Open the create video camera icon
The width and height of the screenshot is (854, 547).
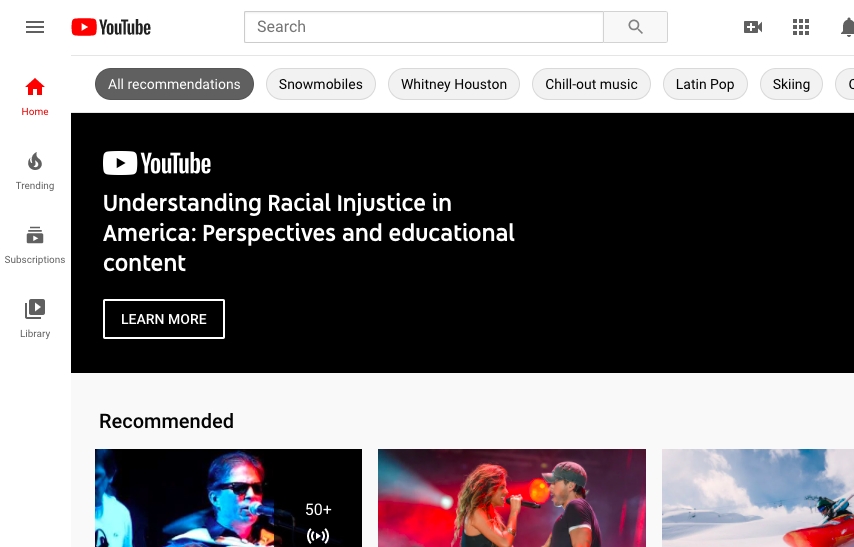point(753,27)
